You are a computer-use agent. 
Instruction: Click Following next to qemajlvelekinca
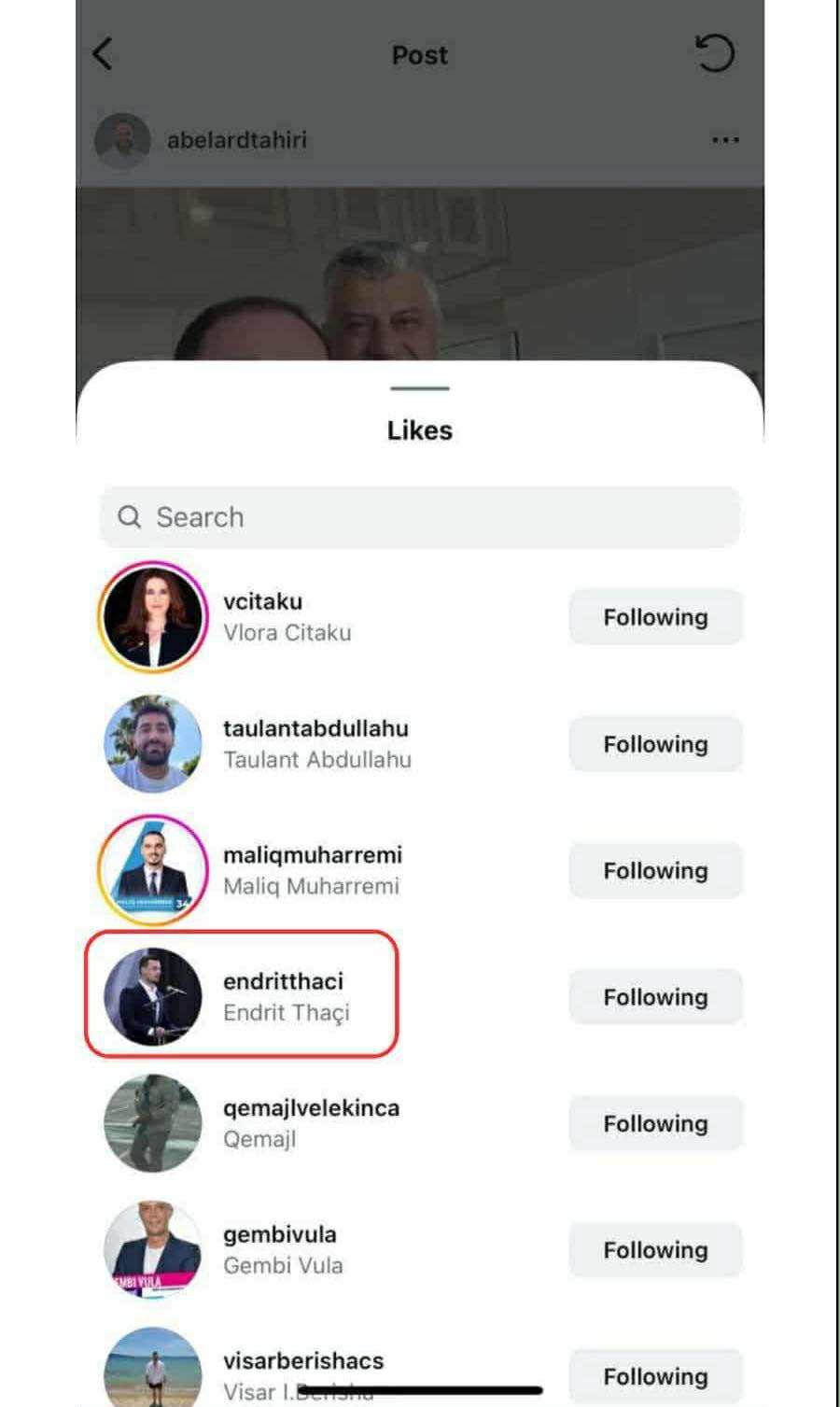tap(655, 1123)
